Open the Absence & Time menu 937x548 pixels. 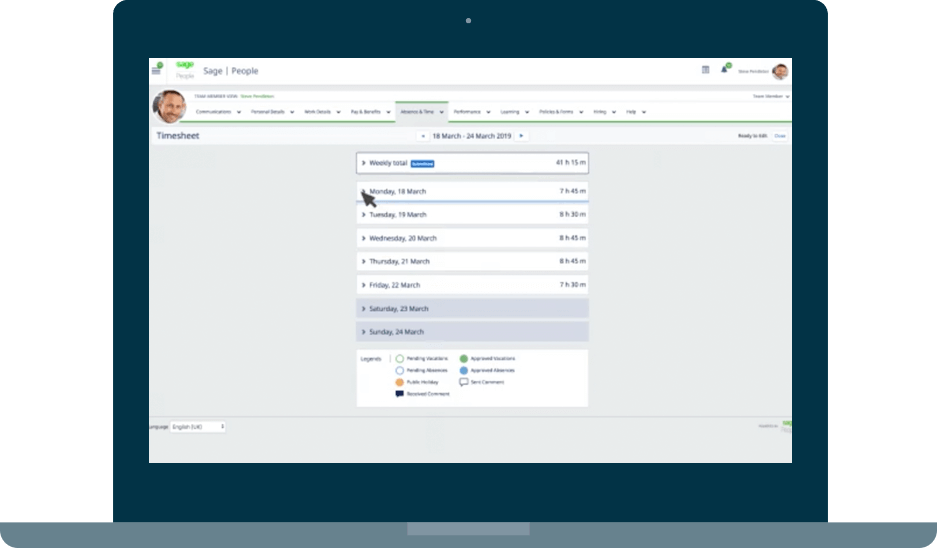pyautogui.click(x=422, y=112)
